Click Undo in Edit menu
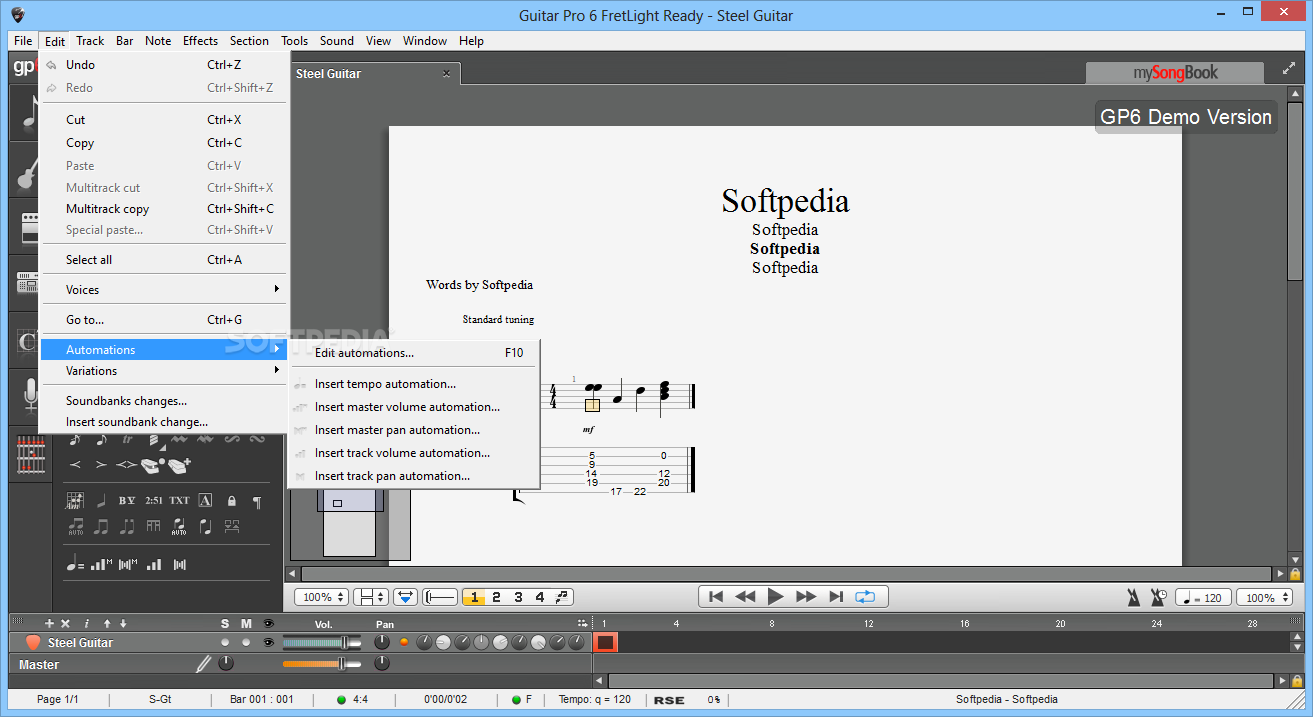Image resolution: width=1313 pixels, height=717 pixels. tap(162, 65)
